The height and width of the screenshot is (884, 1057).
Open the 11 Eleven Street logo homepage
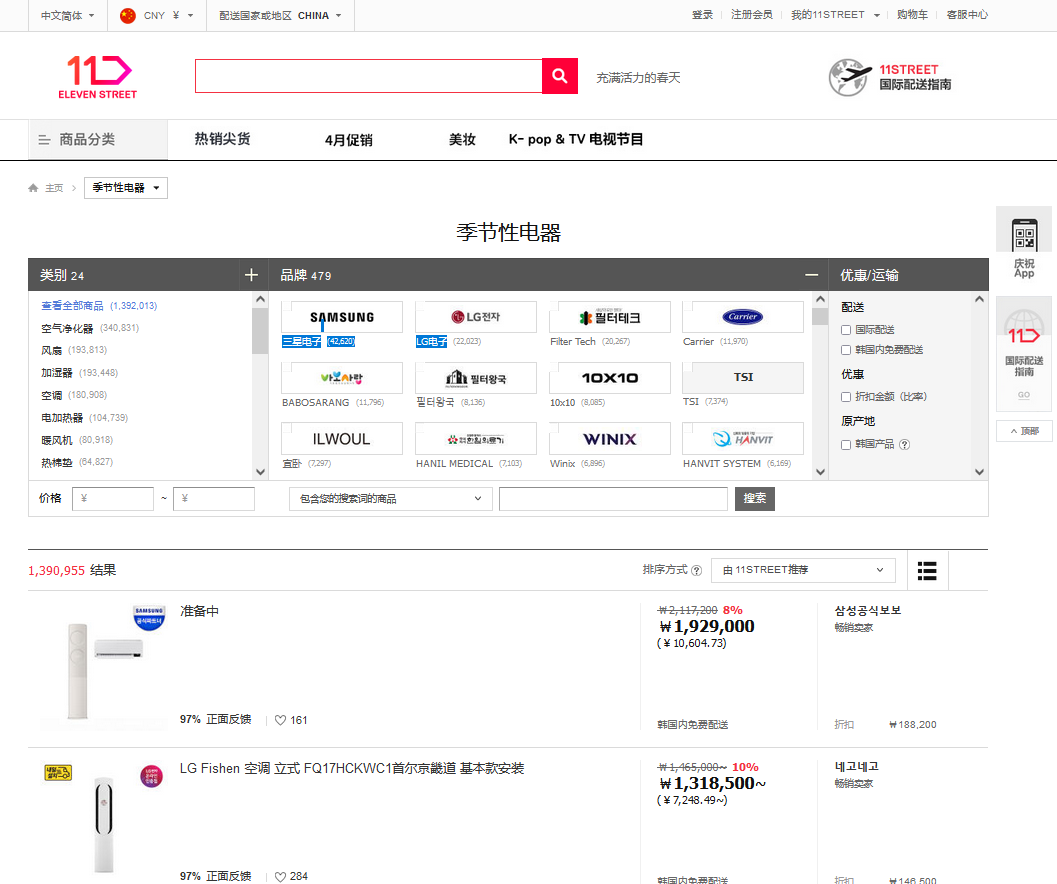pyautogui.click(x=98, y=77)
